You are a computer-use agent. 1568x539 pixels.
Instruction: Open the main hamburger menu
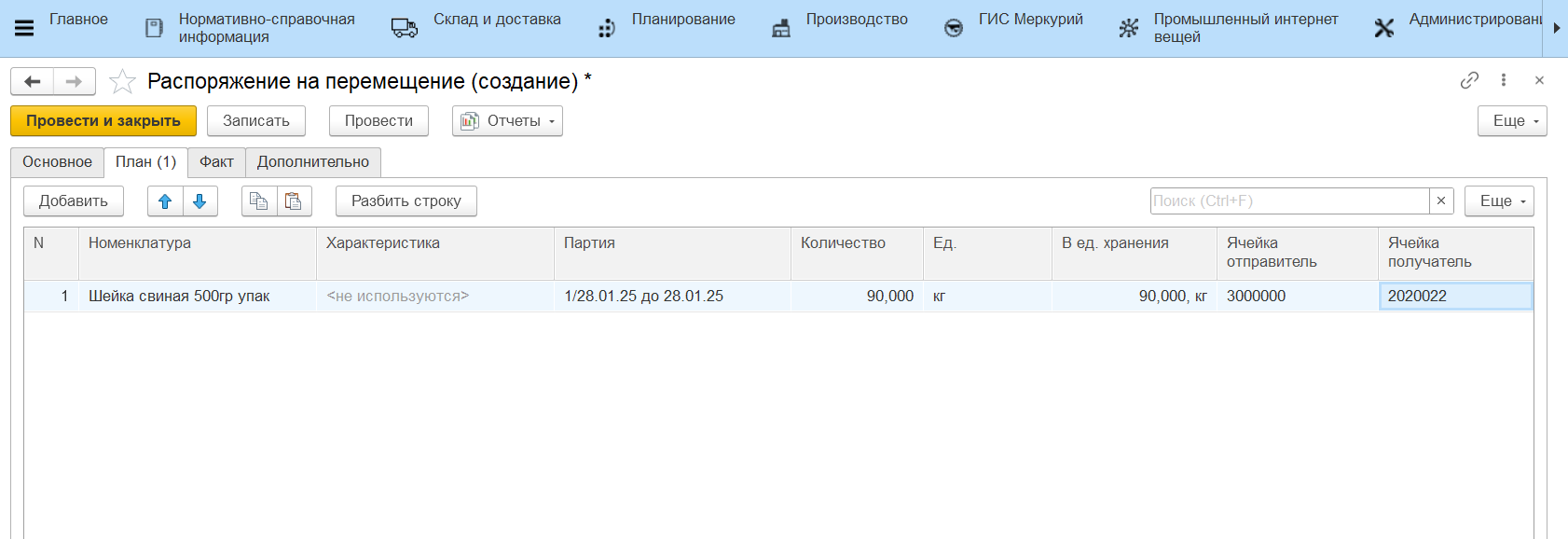(x=24, y=28)
